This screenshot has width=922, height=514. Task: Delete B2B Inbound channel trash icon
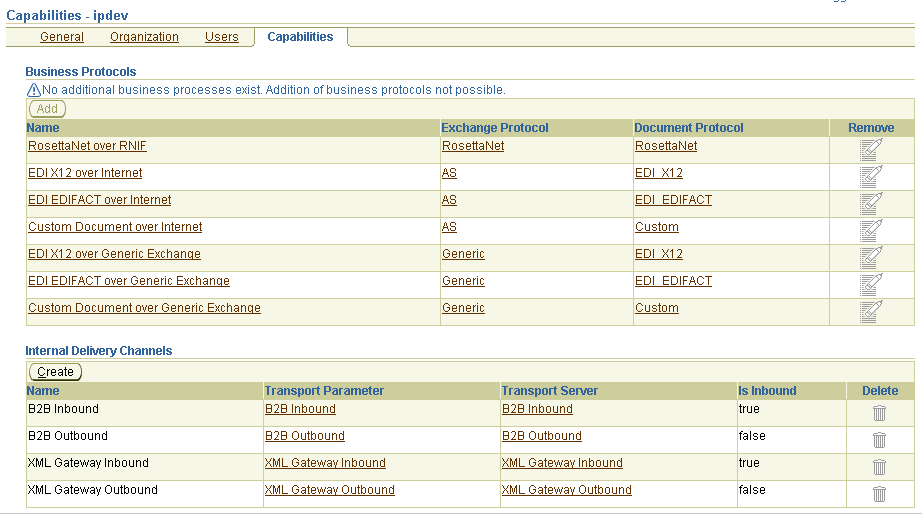pyautogui.click(x=879, y=413)
